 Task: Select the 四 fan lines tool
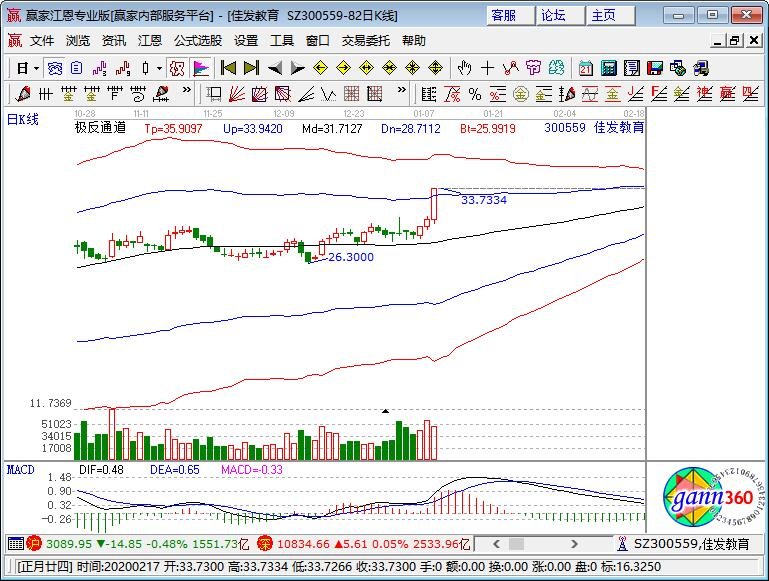[751, 93]
